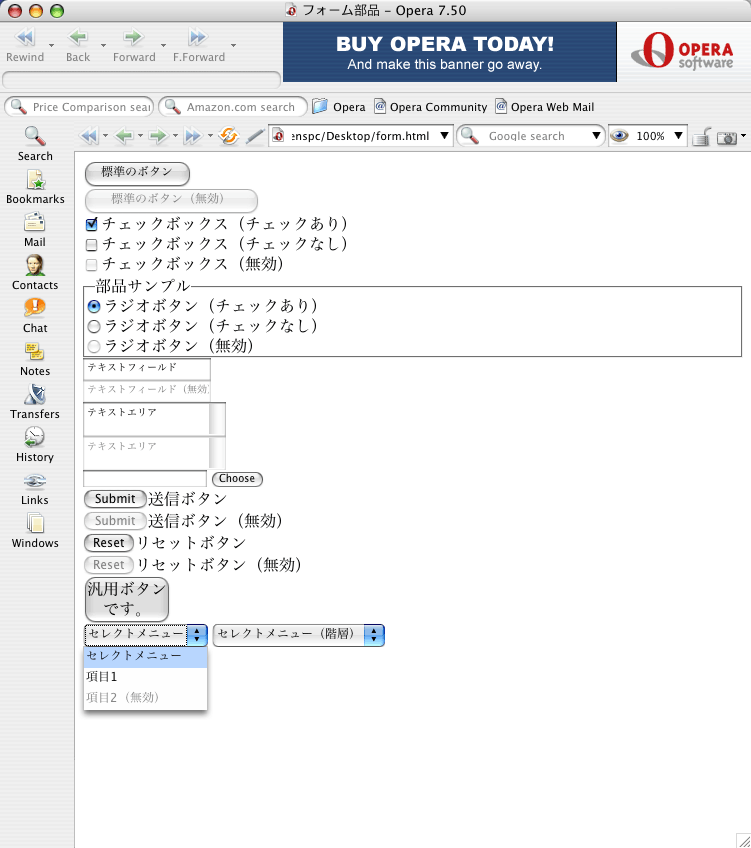Expand the dropdown arrow next to Back
This screenshot has width=751, height=848.
pos(103,45)
